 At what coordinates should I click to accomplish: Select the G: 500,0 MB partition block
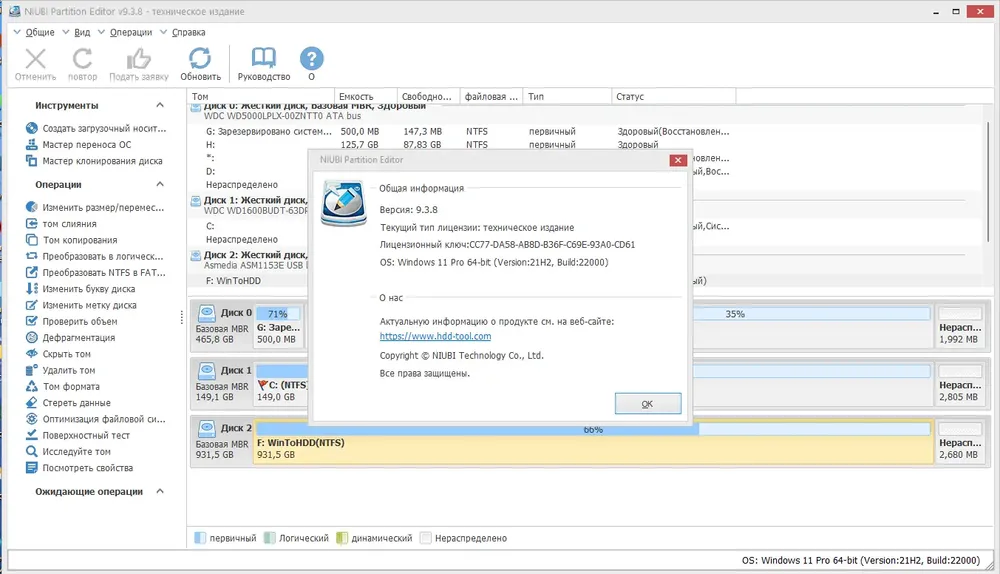point(279,327)
